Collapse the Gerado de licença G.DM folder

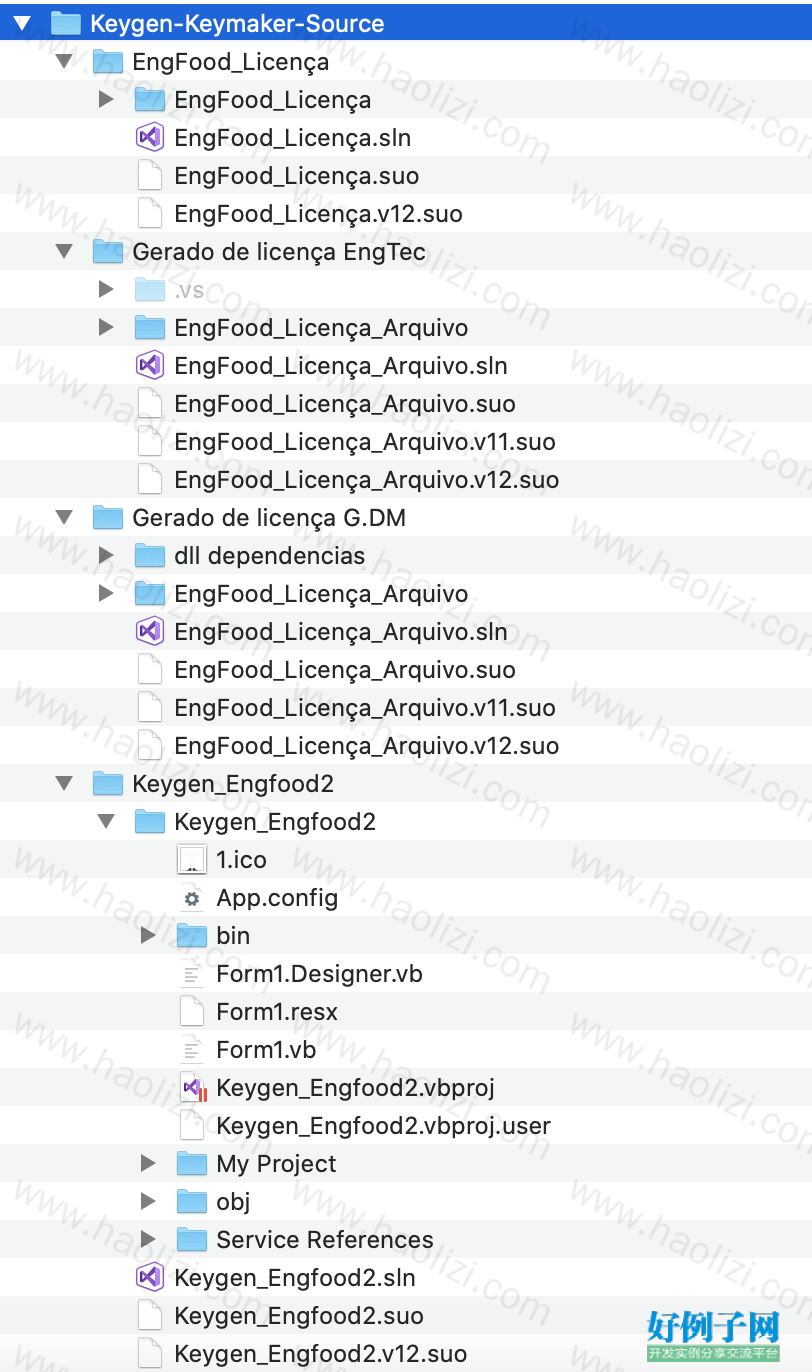tap(65, 518)
